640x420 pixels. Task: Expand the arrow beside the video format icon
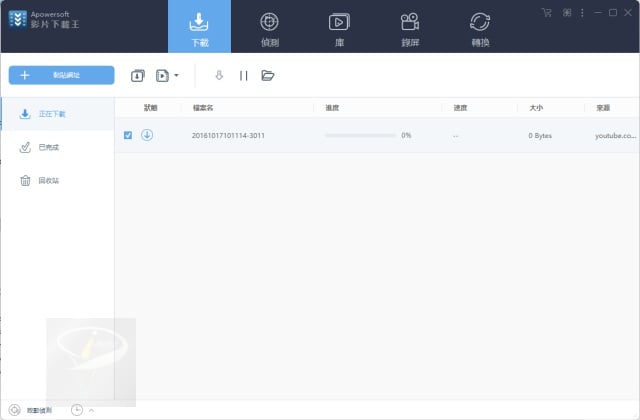(x=176, y=75)
